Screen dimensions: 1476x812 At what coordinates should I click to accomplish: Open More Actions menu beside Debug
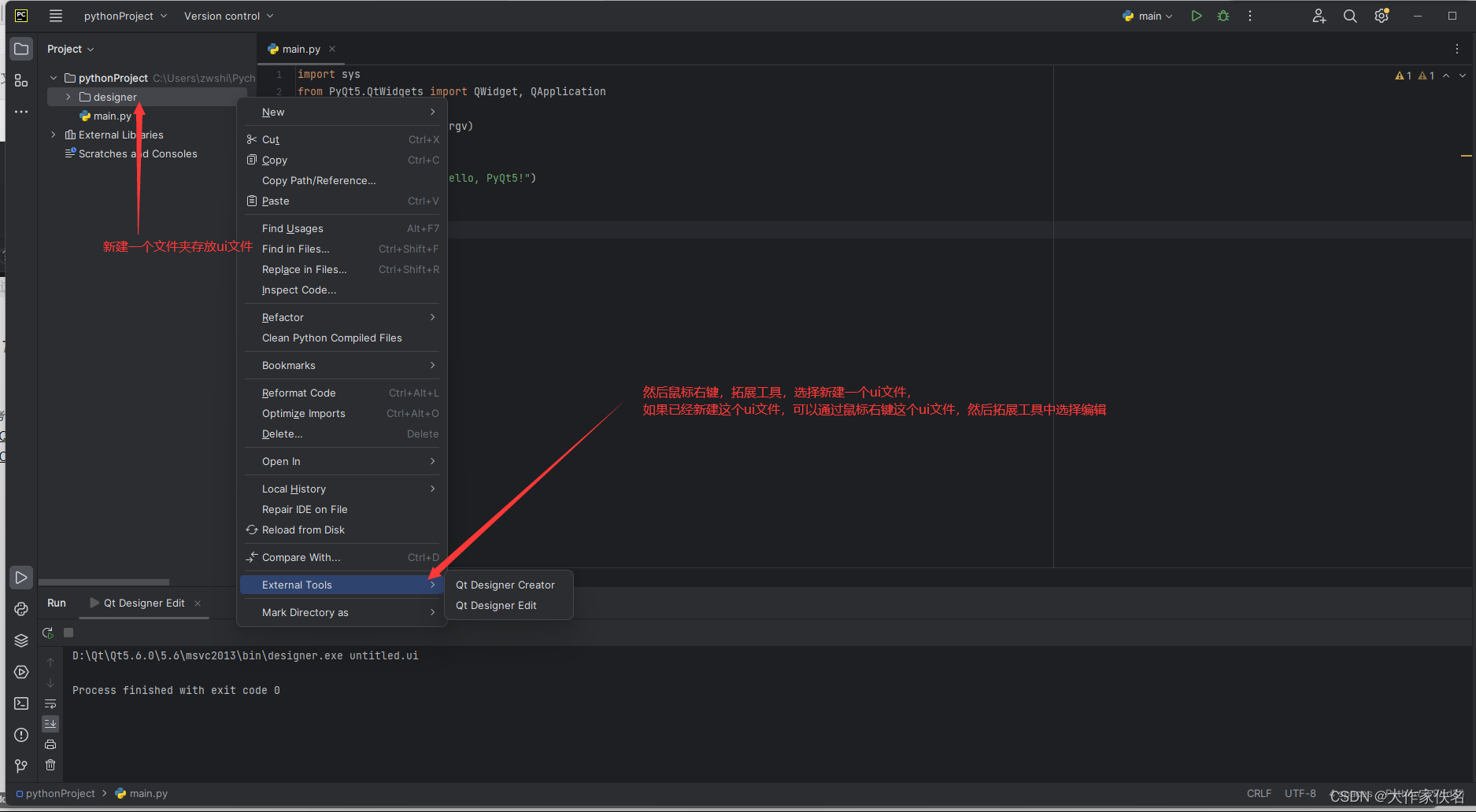(x=1250, y=16)
